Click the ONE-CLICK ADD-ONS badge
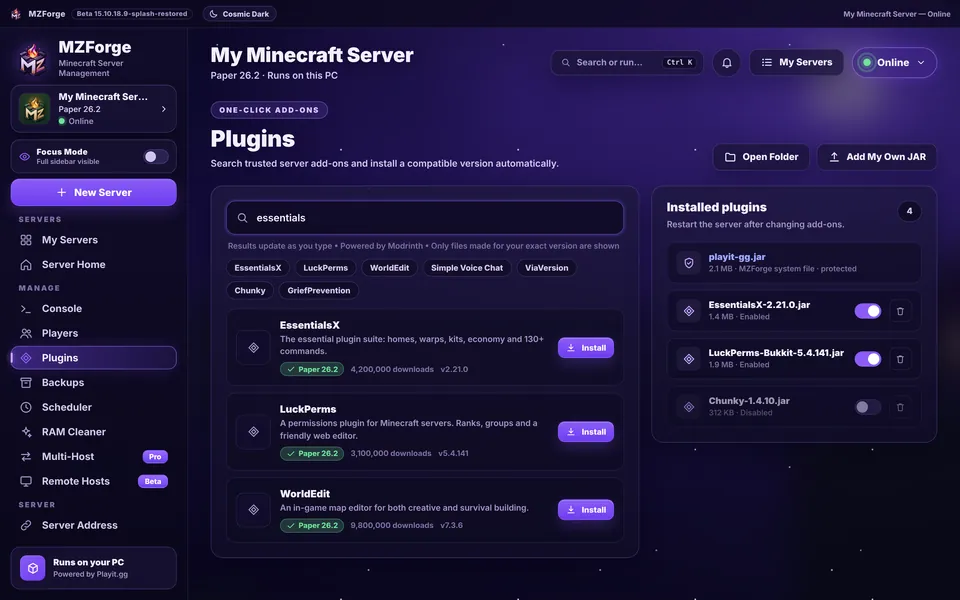Screen dimensions: 960x600 click(269, 110)
